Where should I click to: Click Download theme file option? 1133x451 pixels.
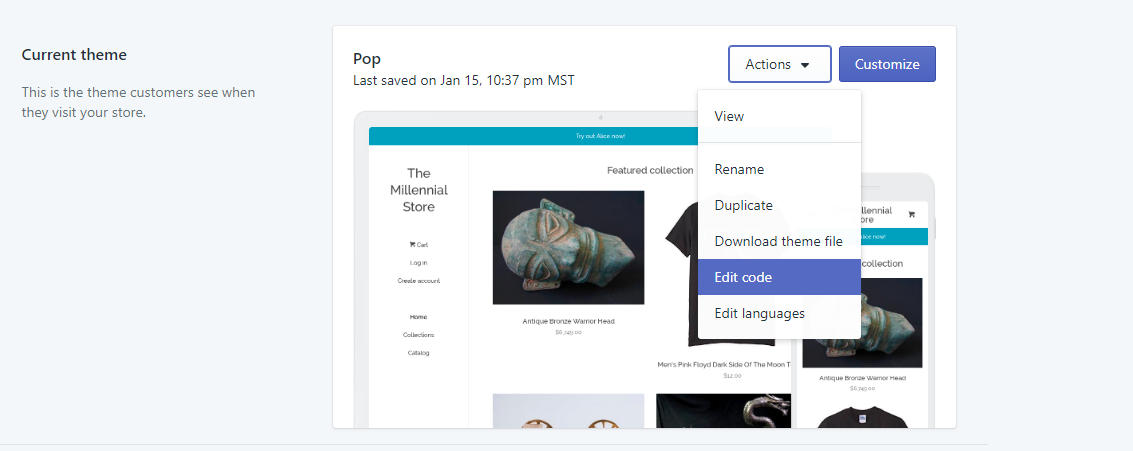pos(779,241)
